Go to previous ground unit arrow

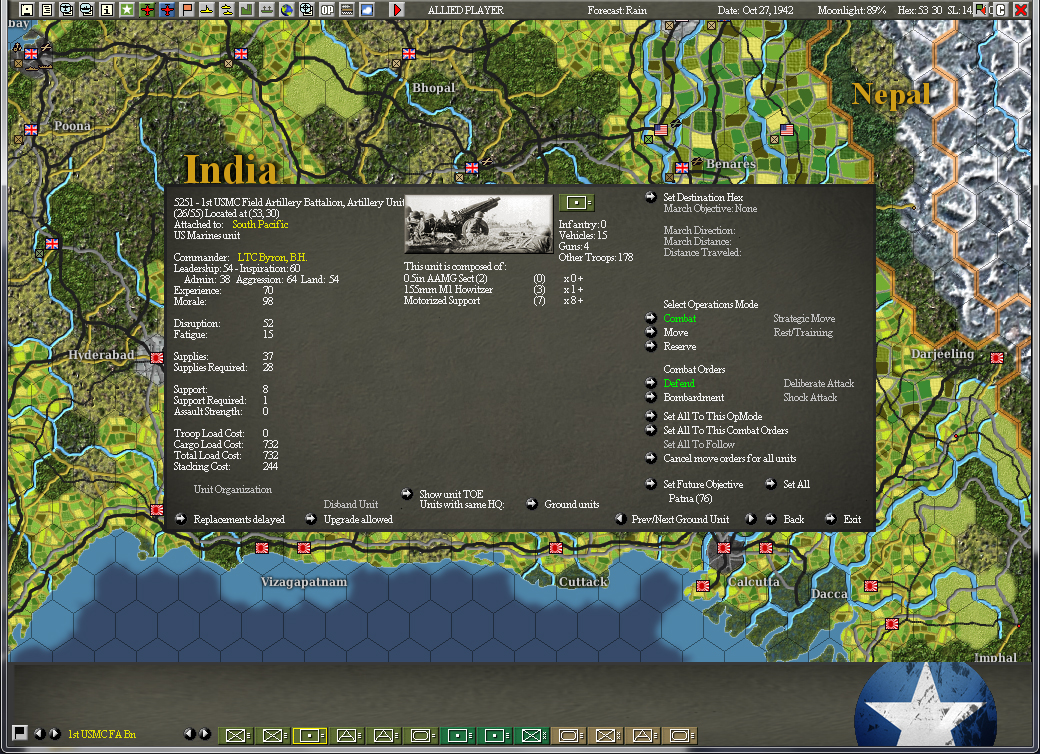(x=620, y=519)
